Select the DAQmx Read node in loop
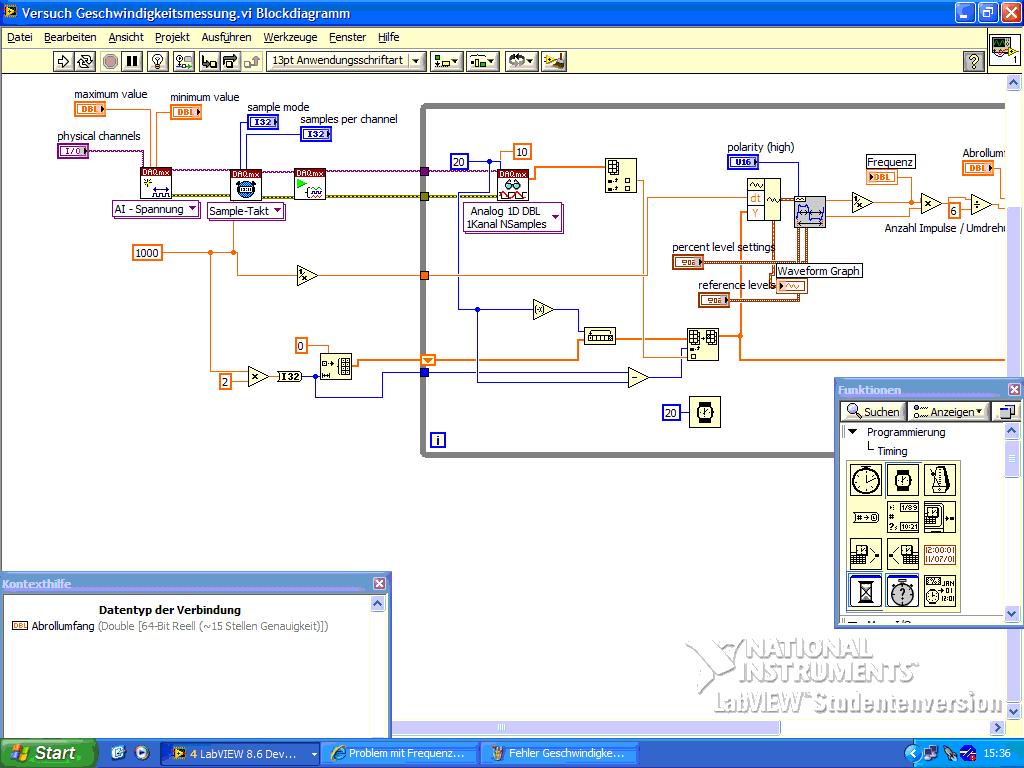 pyautogui.click(x=513, y=185)
